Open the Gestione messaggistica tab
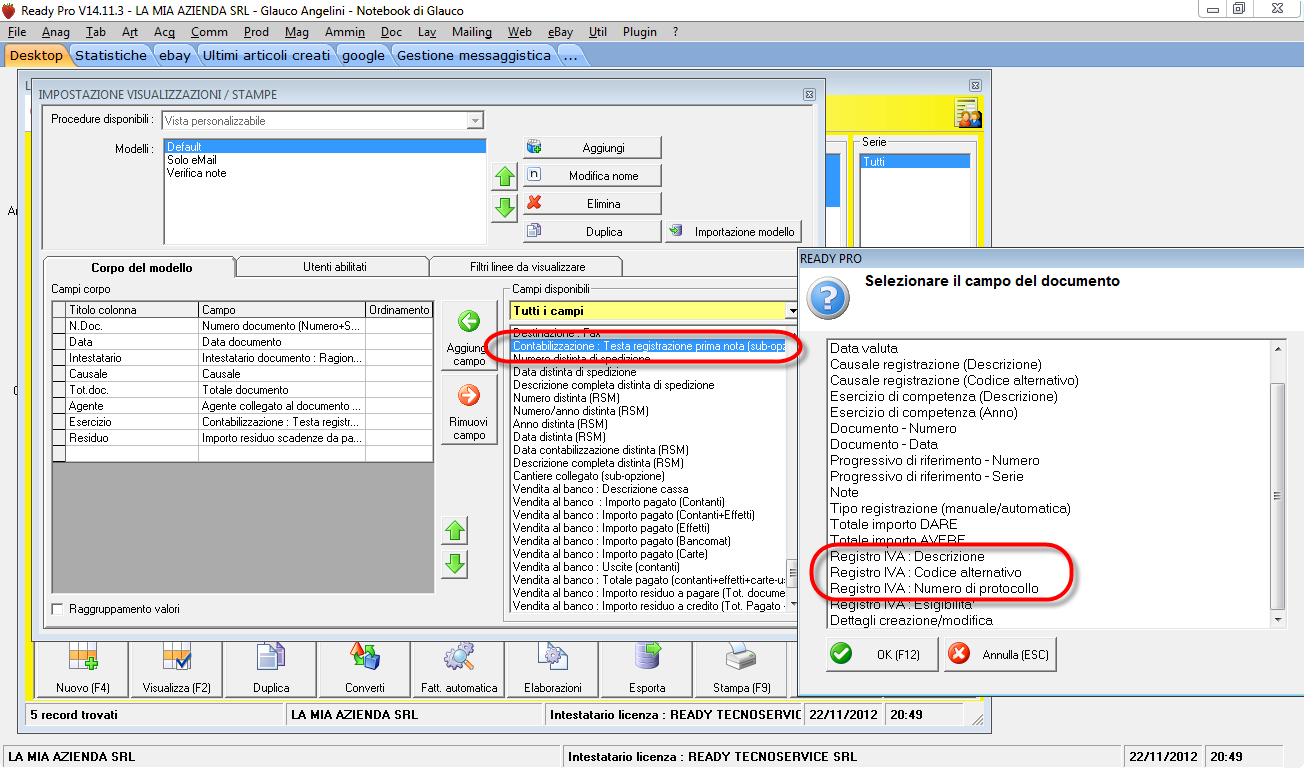The height and width of the screenshot is (768, 1304). tap(474, 56)
